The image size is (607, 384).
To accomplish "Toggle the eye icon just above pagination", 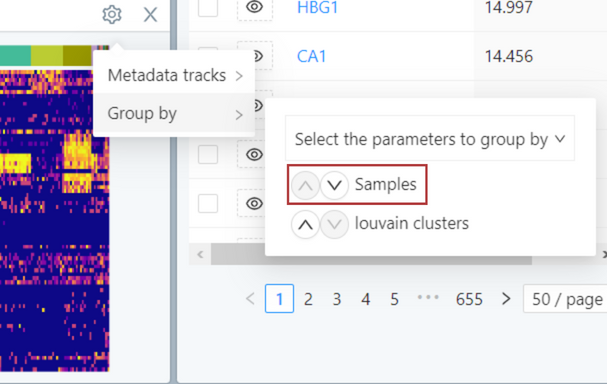I will click(x=254, y=203).
